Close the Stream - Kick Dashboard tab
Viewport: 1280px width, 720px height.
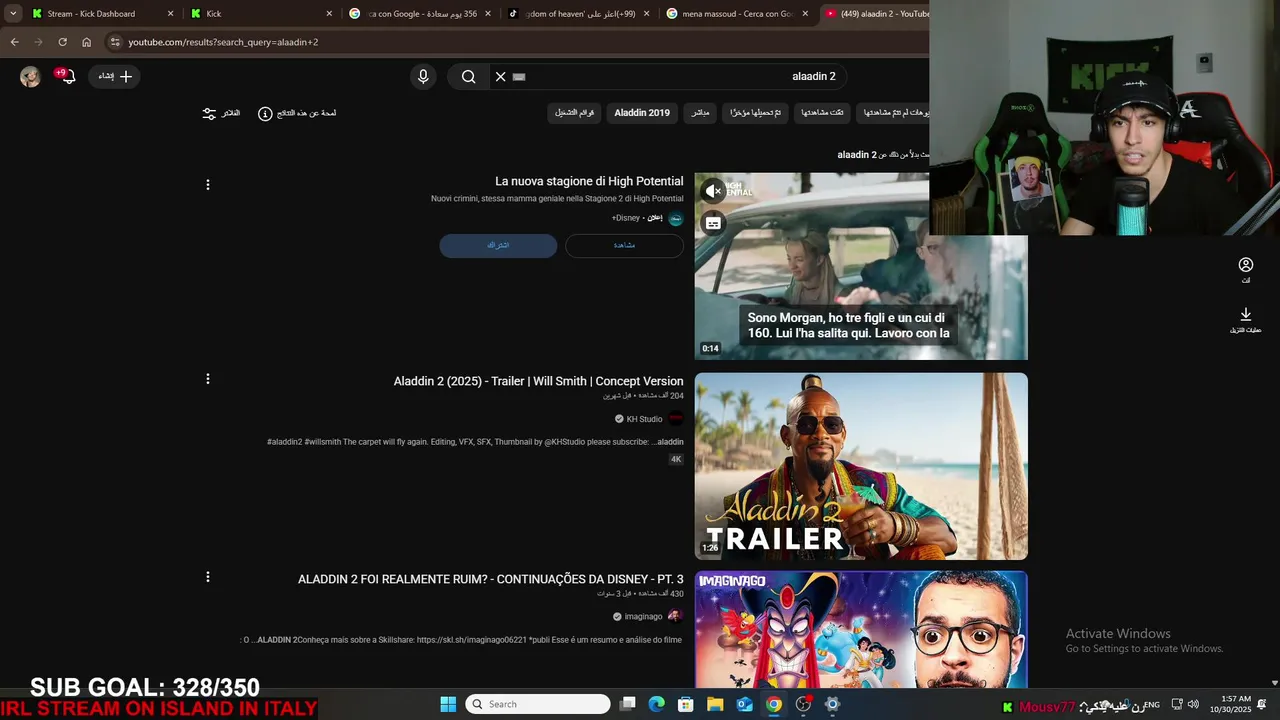(x=170, y=14)
